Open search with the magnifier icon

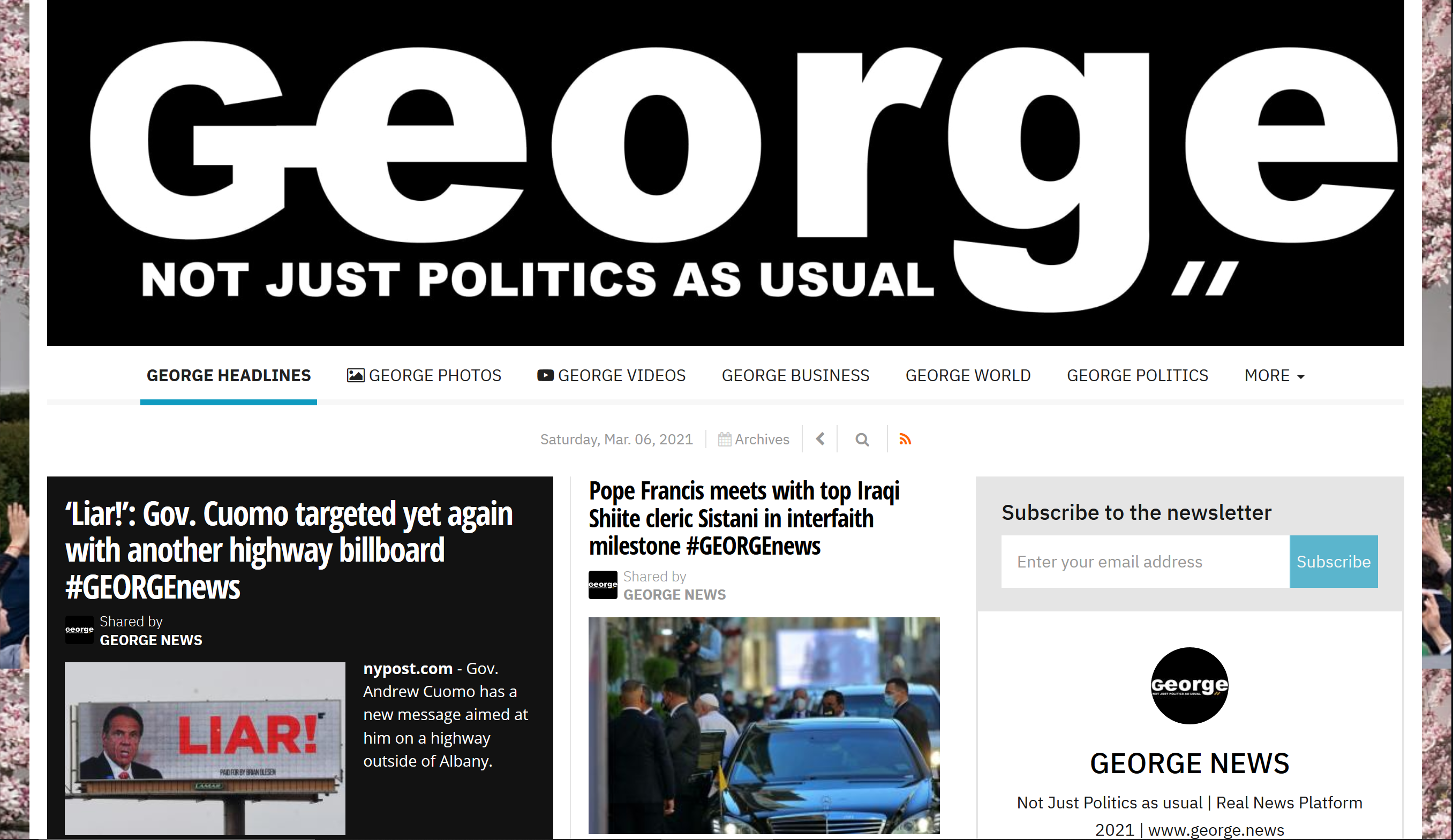[x=862, y=440]
